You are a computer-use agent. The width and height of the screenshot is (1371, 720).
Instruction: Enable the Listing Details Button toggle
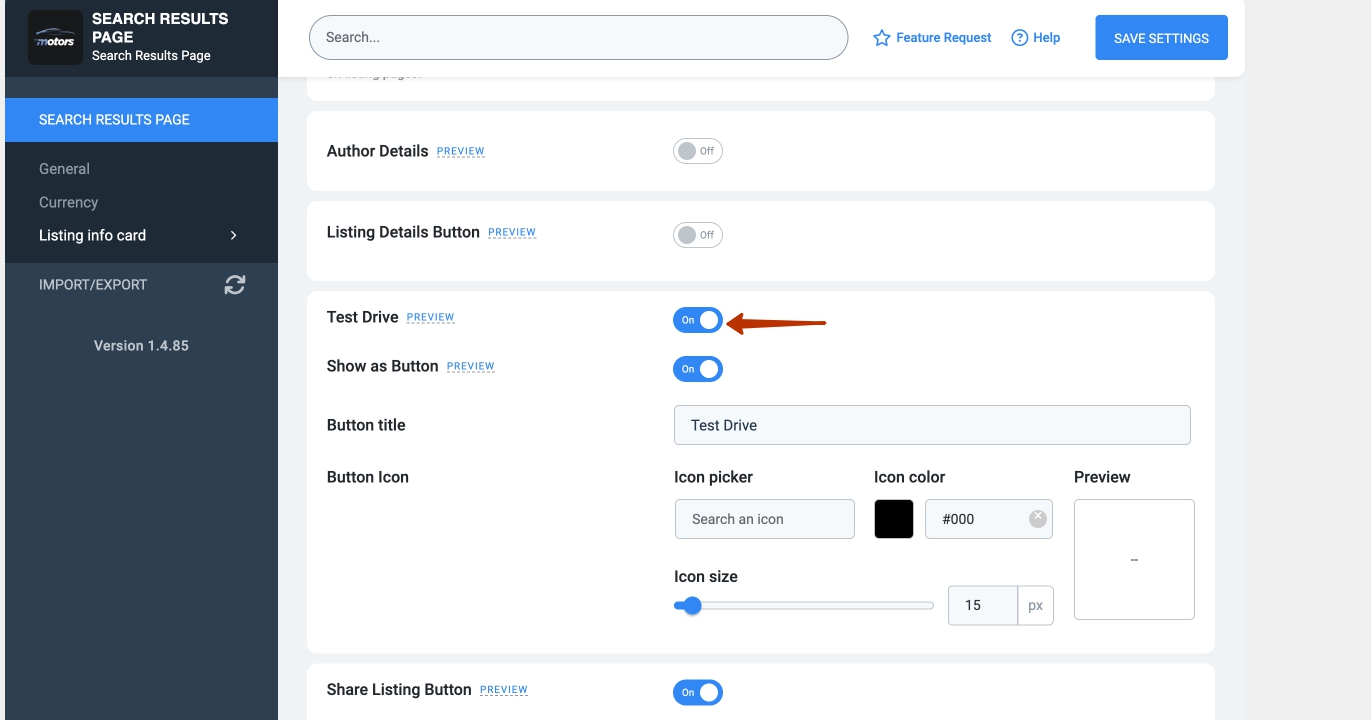click(697, 235)
